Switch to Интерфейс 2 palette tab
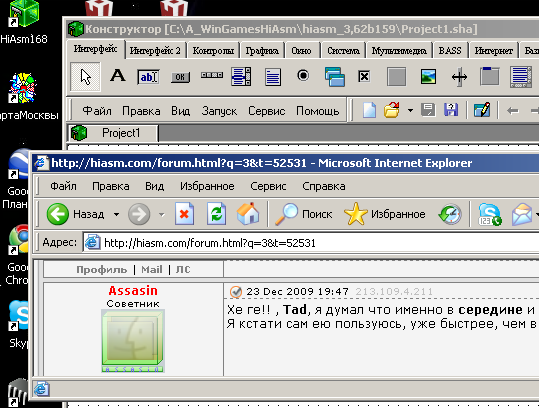Screen dimensions: 539x408 [155, 51]
